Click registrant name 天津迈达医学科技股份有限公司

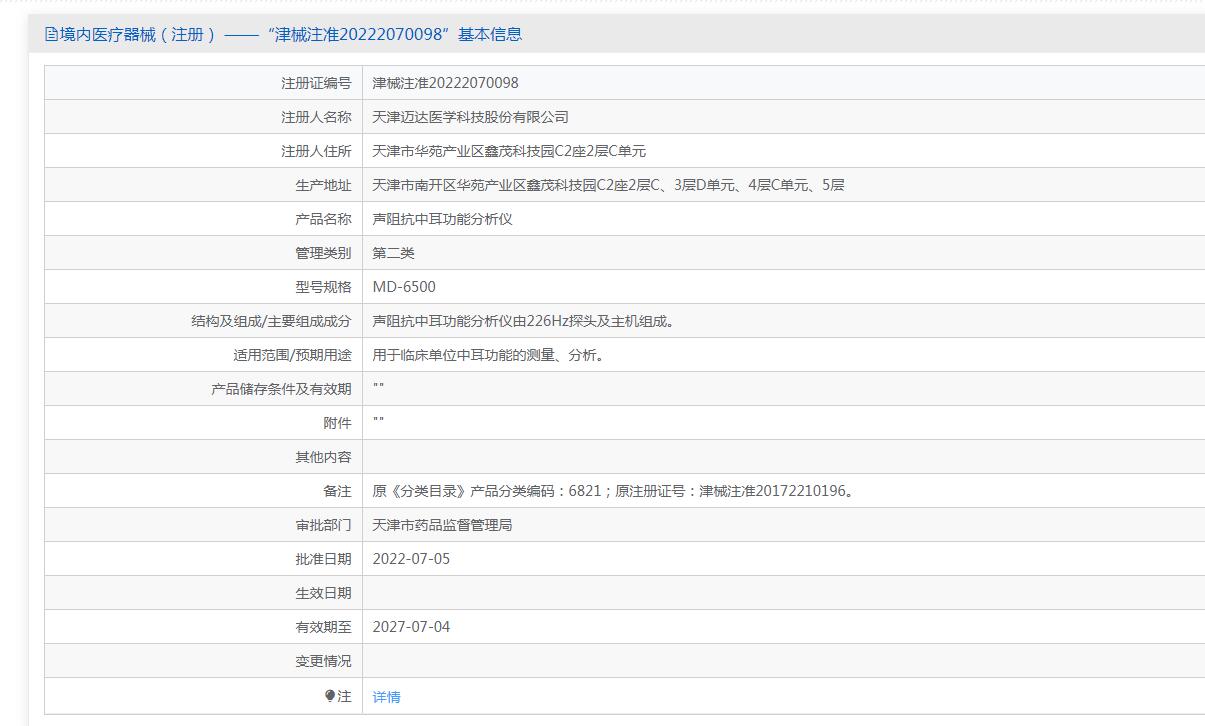470,117
